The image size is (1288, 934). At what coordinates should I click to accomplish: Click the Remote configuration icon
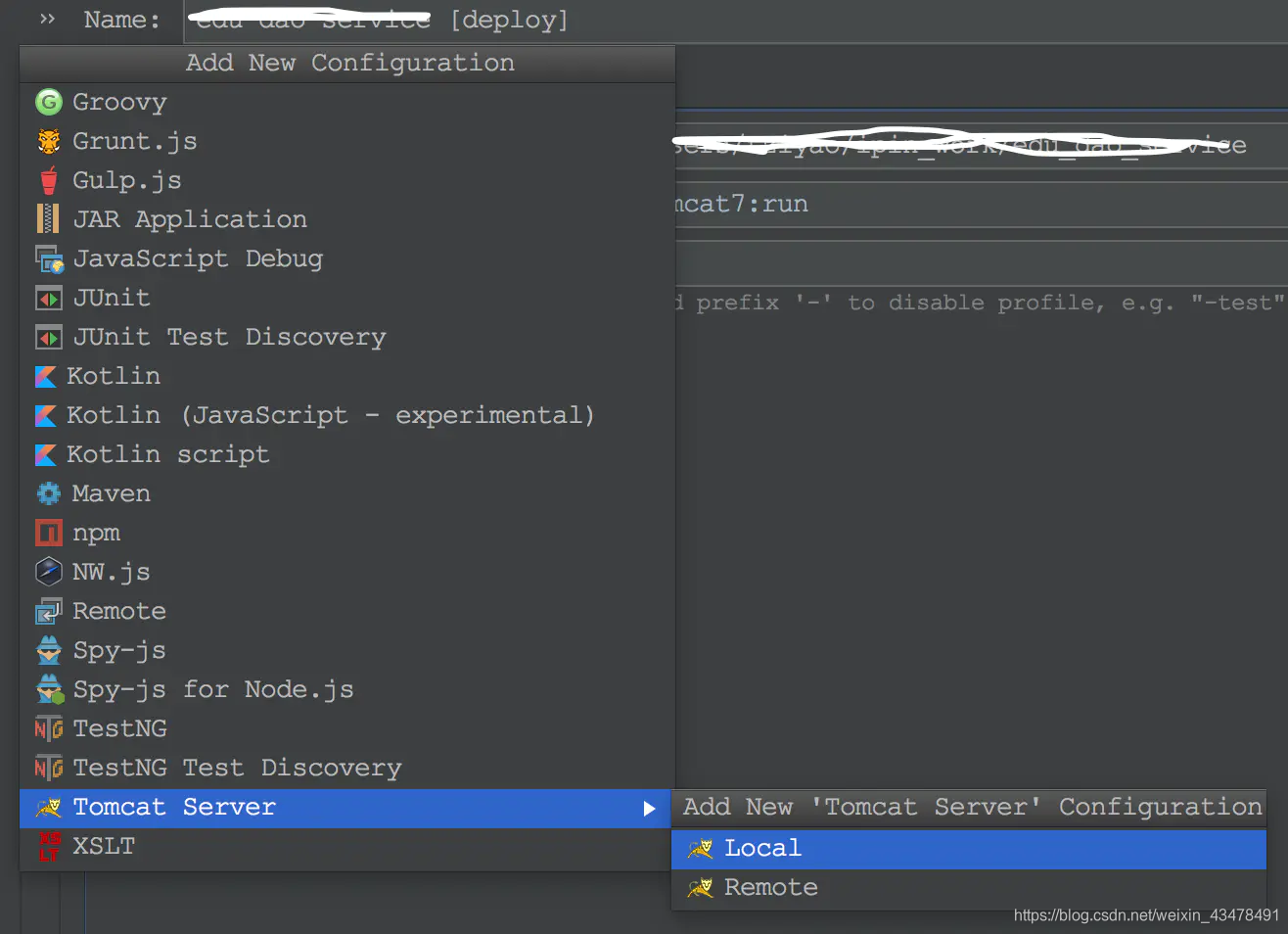click(48, 611)
